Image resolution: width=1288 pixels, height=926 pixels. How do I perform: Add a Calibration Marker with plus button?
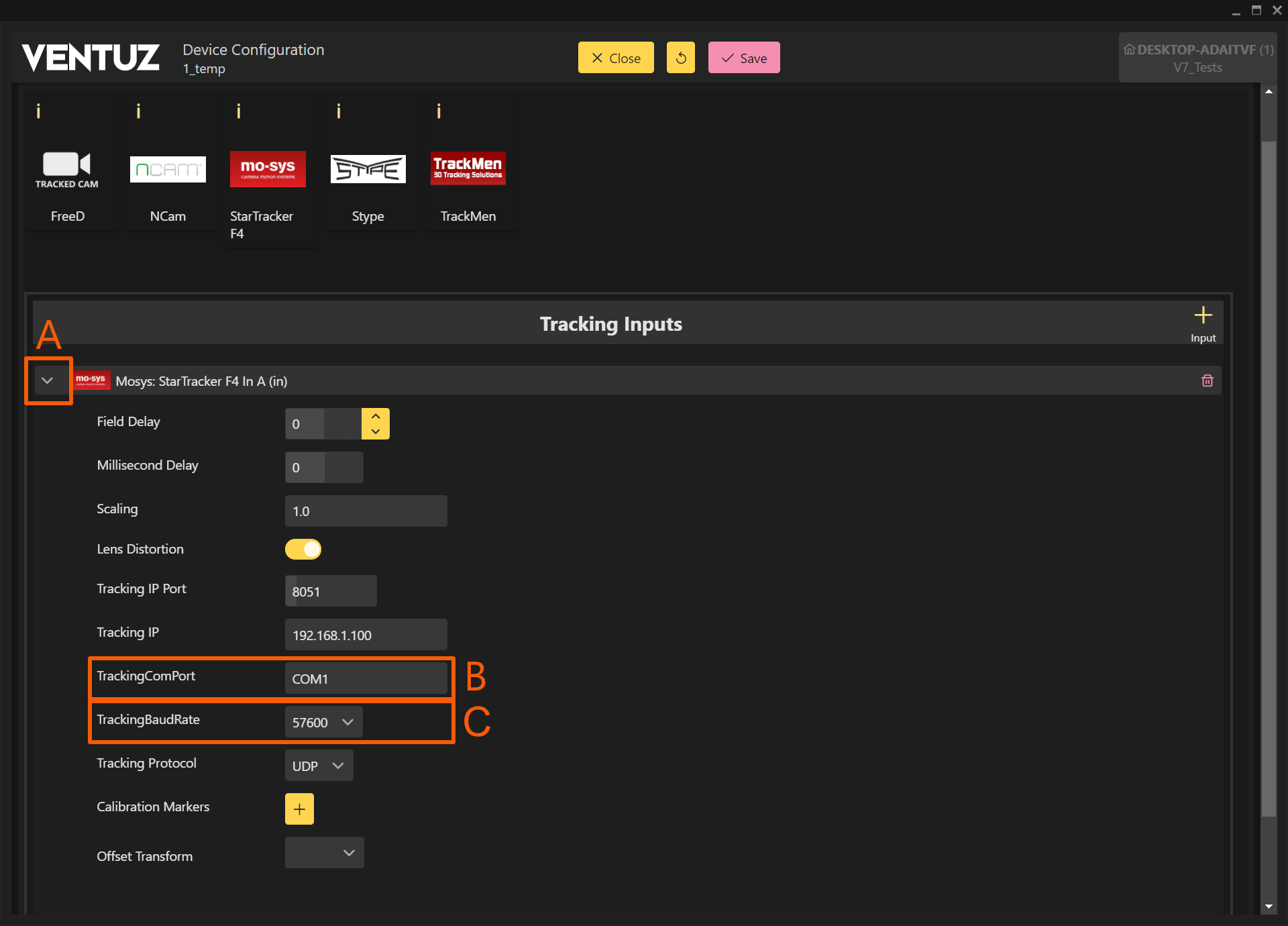point(299,809)
